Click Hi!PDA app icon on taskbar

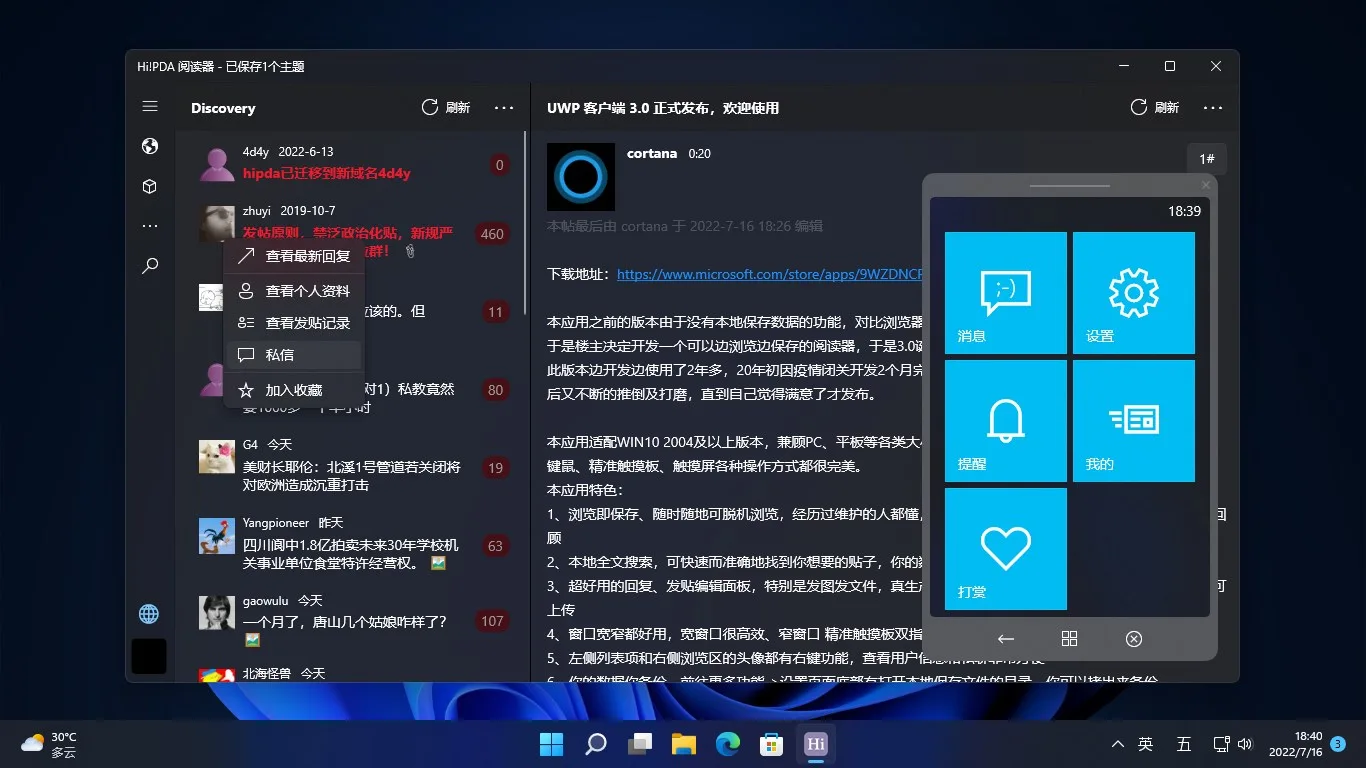click(x=815, y=744)
